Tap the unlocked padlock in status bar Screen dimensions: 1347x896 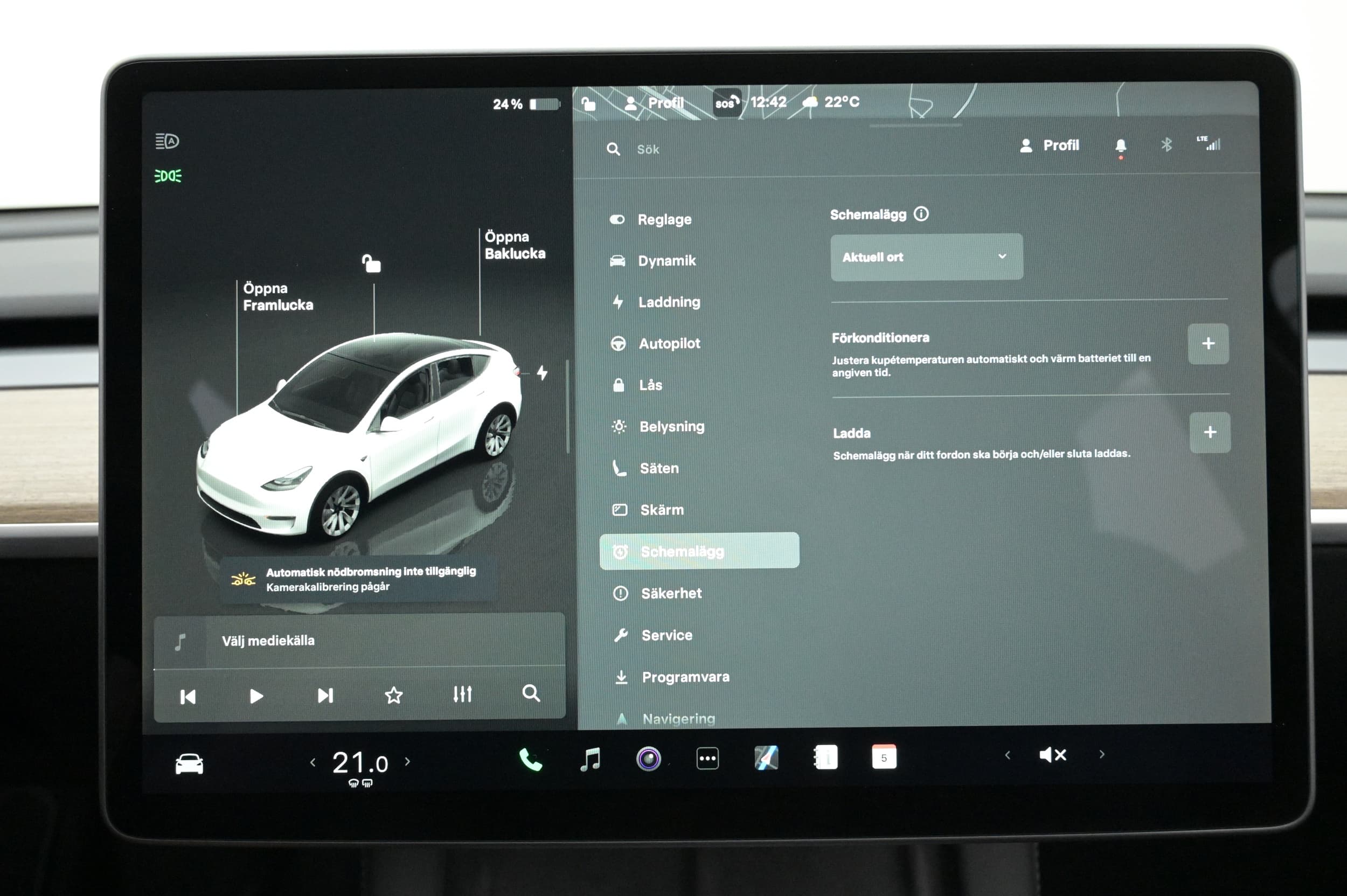588,103
